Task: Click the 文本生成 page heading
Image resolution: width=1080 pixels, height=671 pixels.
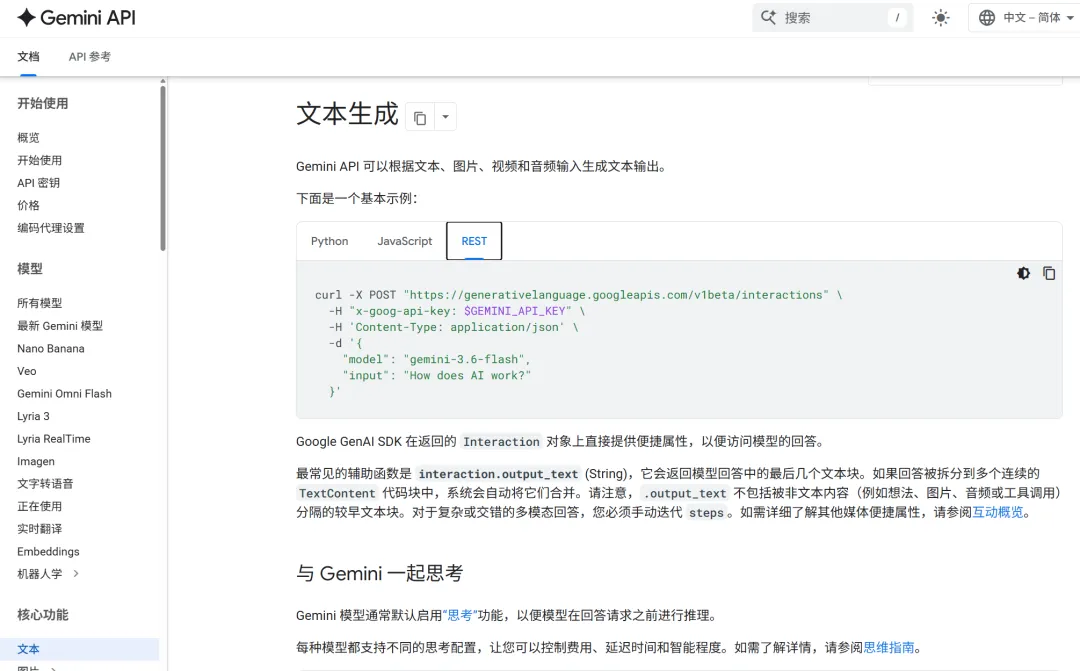Action: 347,114
